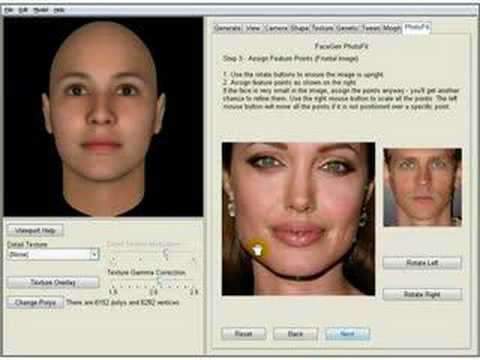Open the File menu
480x360 pixels.
tap(8, 10)
